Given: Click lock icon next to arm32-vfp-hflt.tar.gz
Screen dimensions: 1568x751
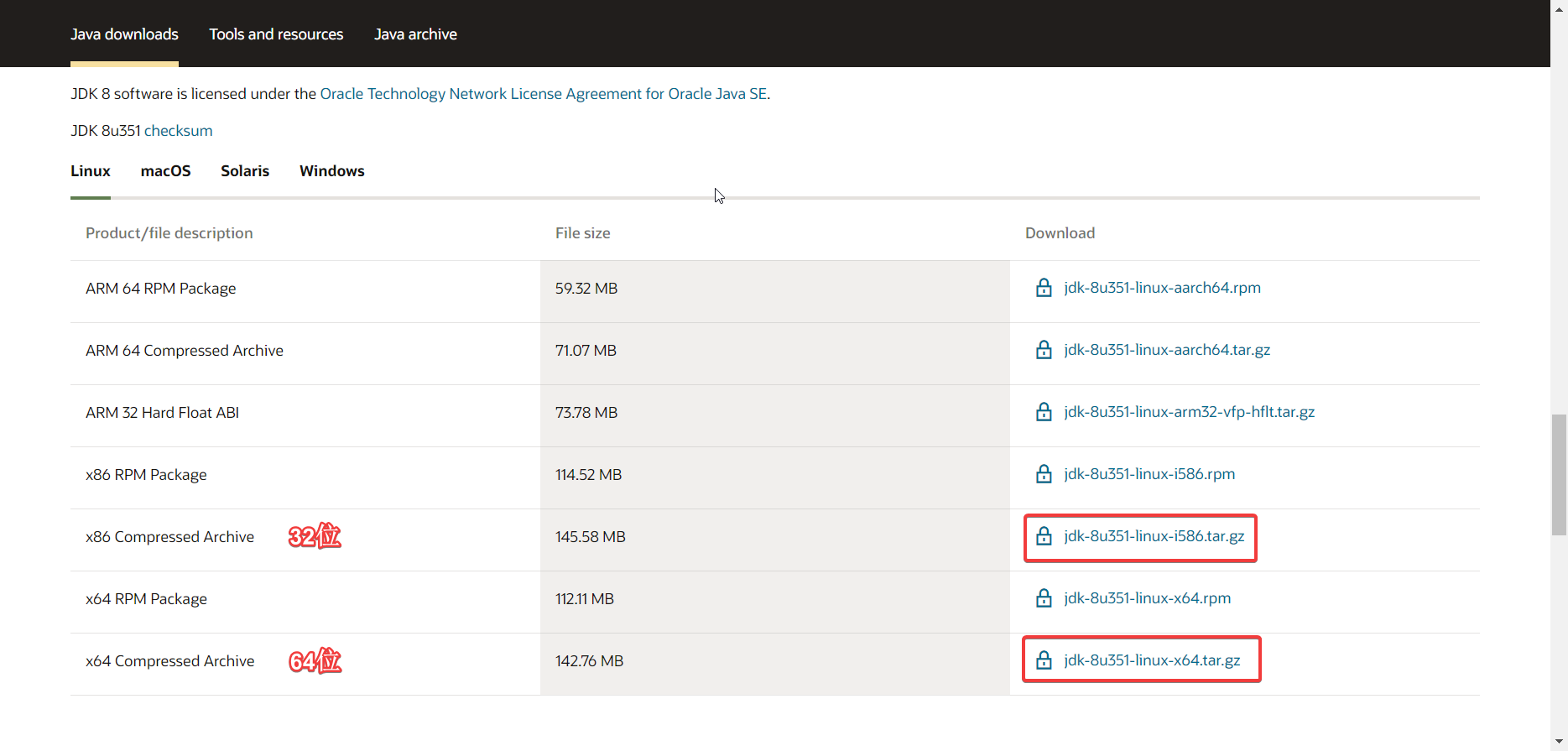Looking at the screenshot, I should click(1044, 412).
